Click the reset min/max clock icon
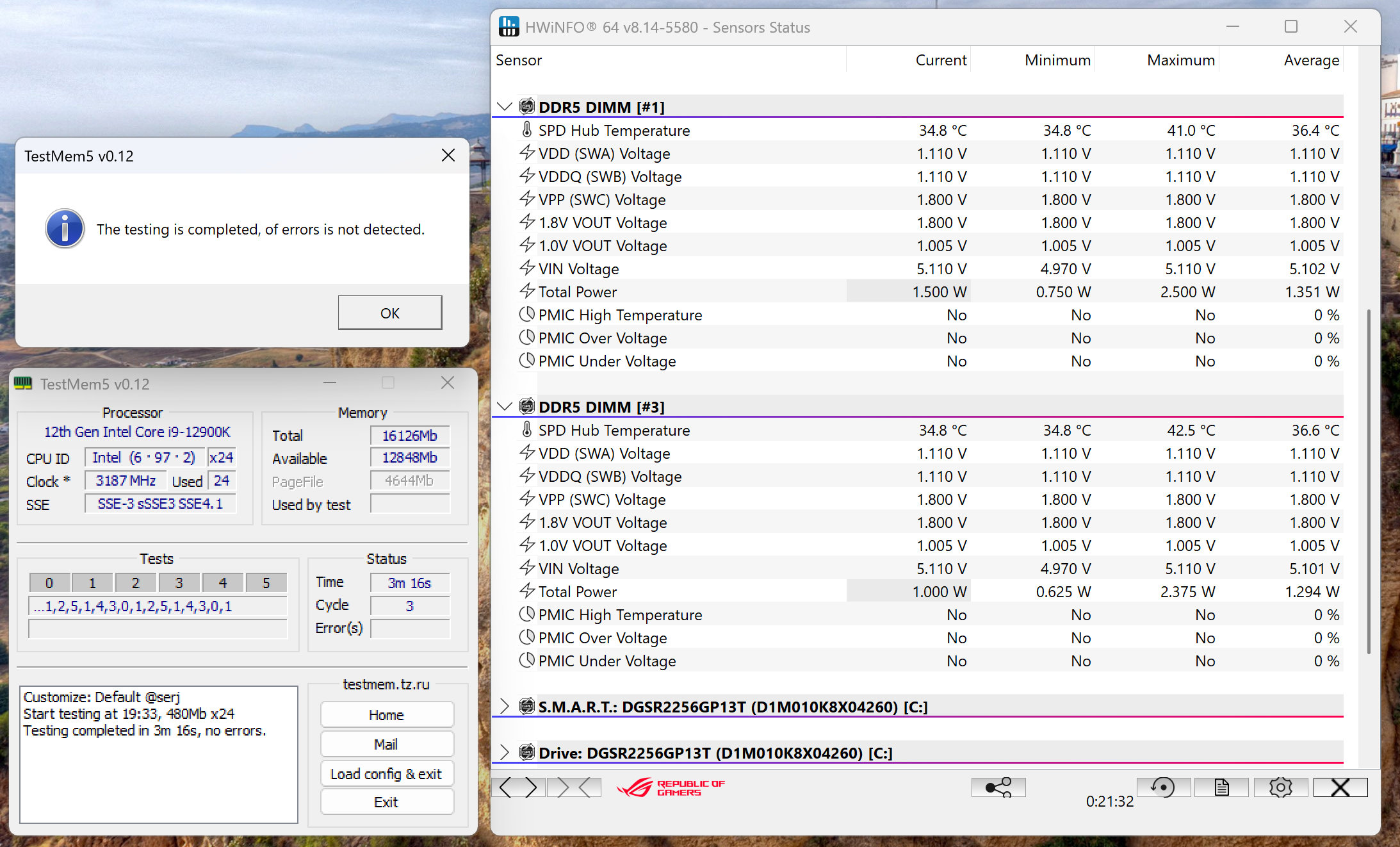 [x=1163, y=787]
